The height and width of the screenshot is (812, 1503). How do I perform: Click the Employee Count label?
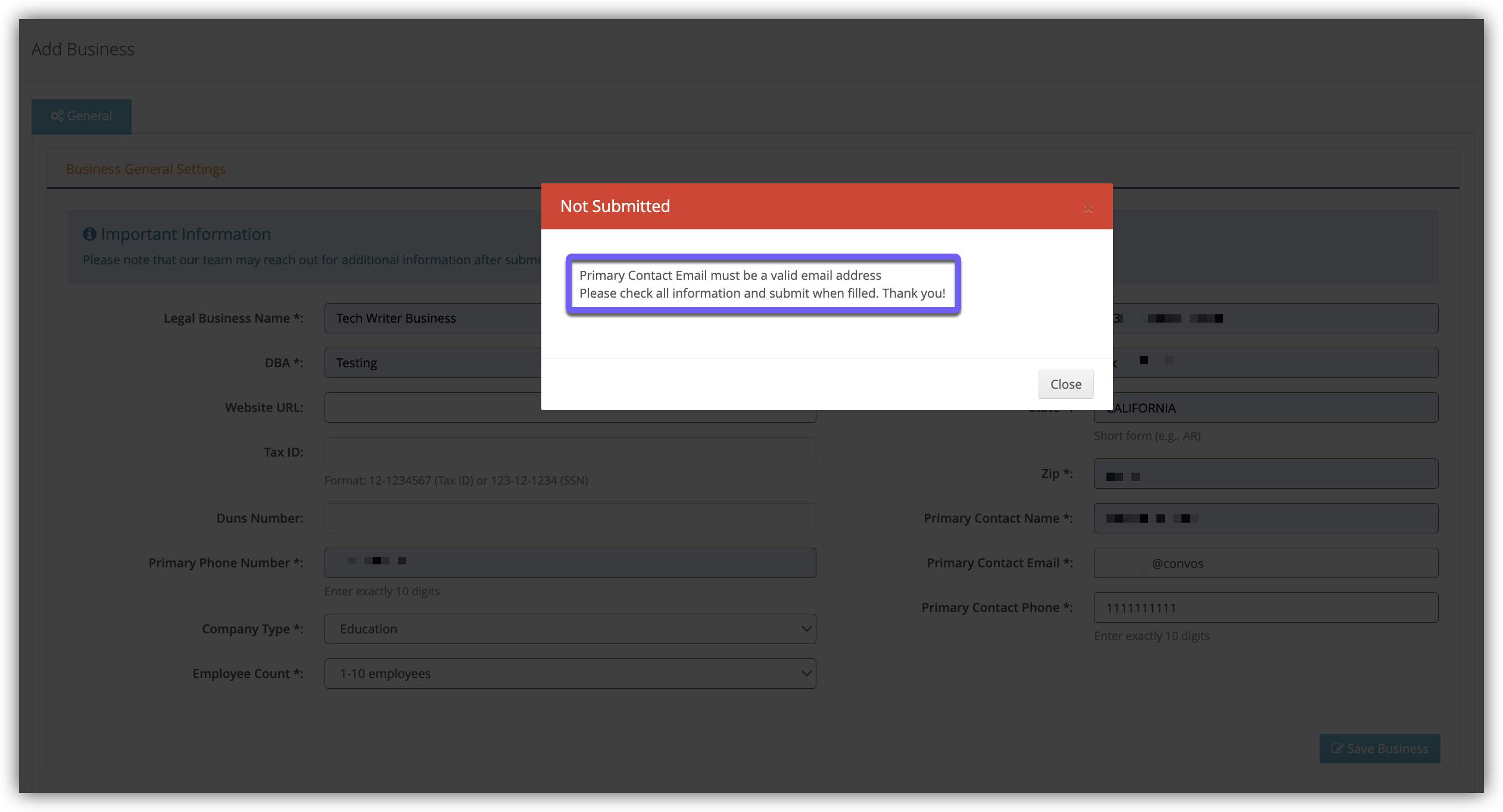248,673
